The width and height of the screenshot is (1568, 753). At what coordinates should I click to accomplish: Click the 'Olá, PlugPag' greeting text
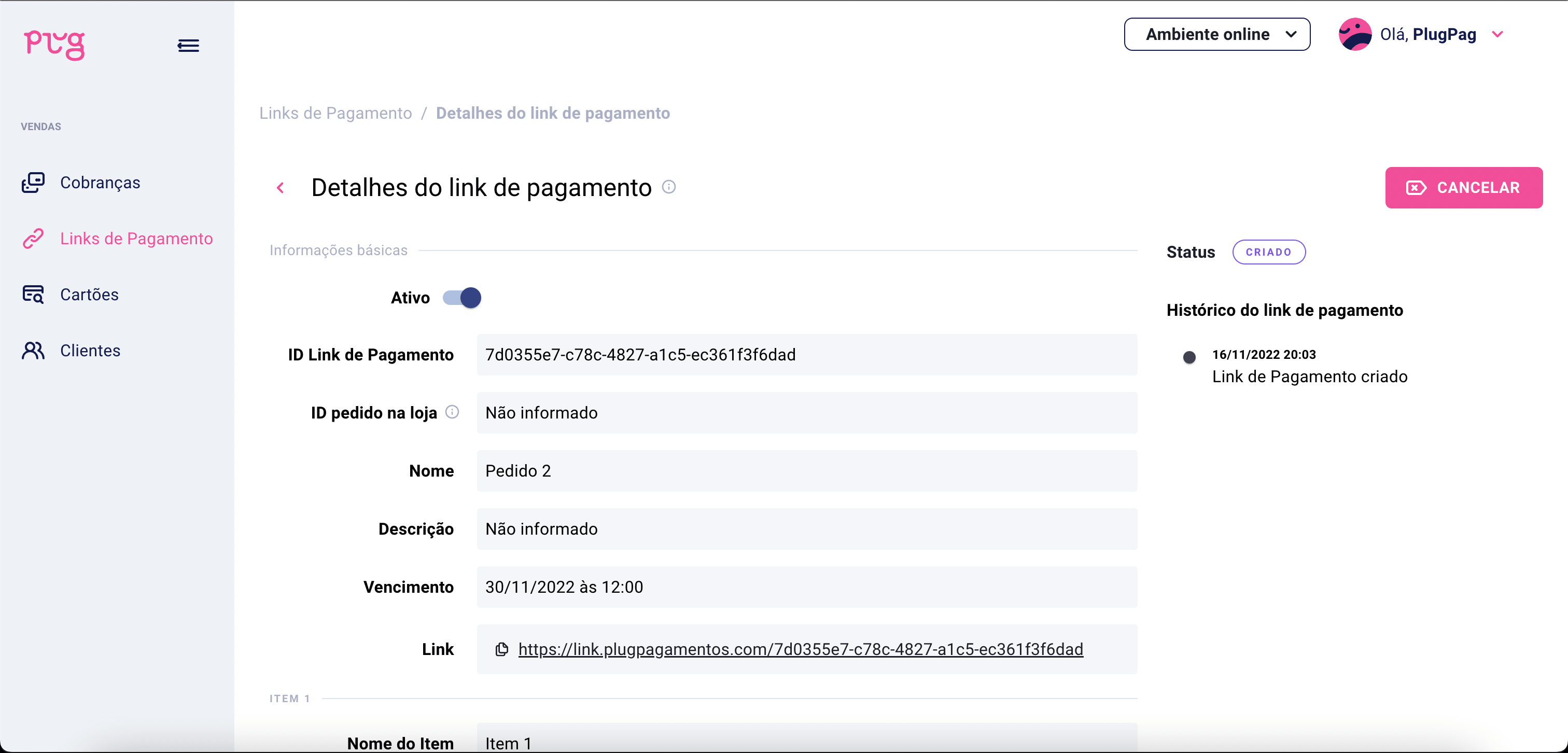point(1428,34)
